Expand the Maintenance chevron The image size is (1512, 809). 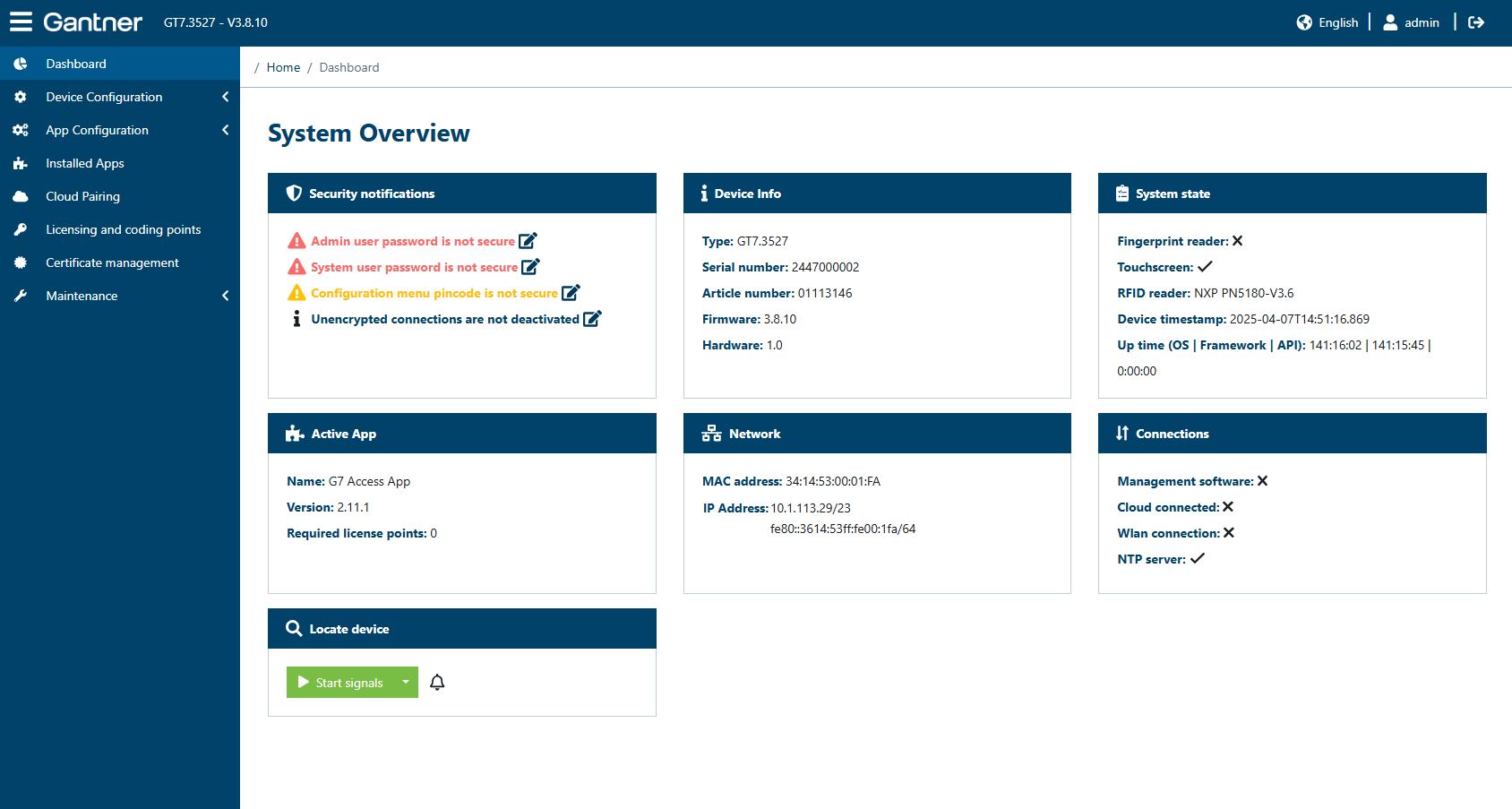225,296
